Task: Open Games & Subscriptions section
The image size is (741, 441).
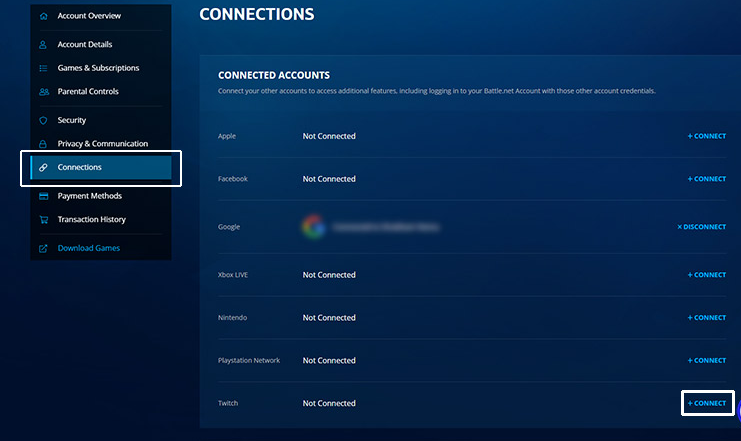Action: pyautogui.click(x=100, y=68)
